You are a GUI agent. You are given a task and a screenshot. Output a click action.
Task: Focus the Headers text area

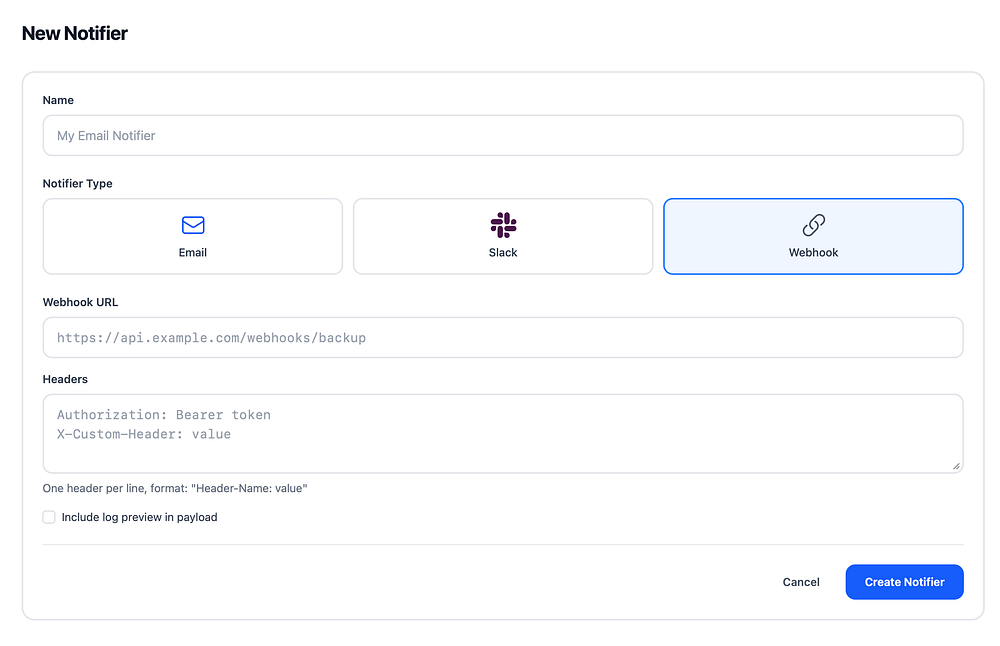(502, 433)
